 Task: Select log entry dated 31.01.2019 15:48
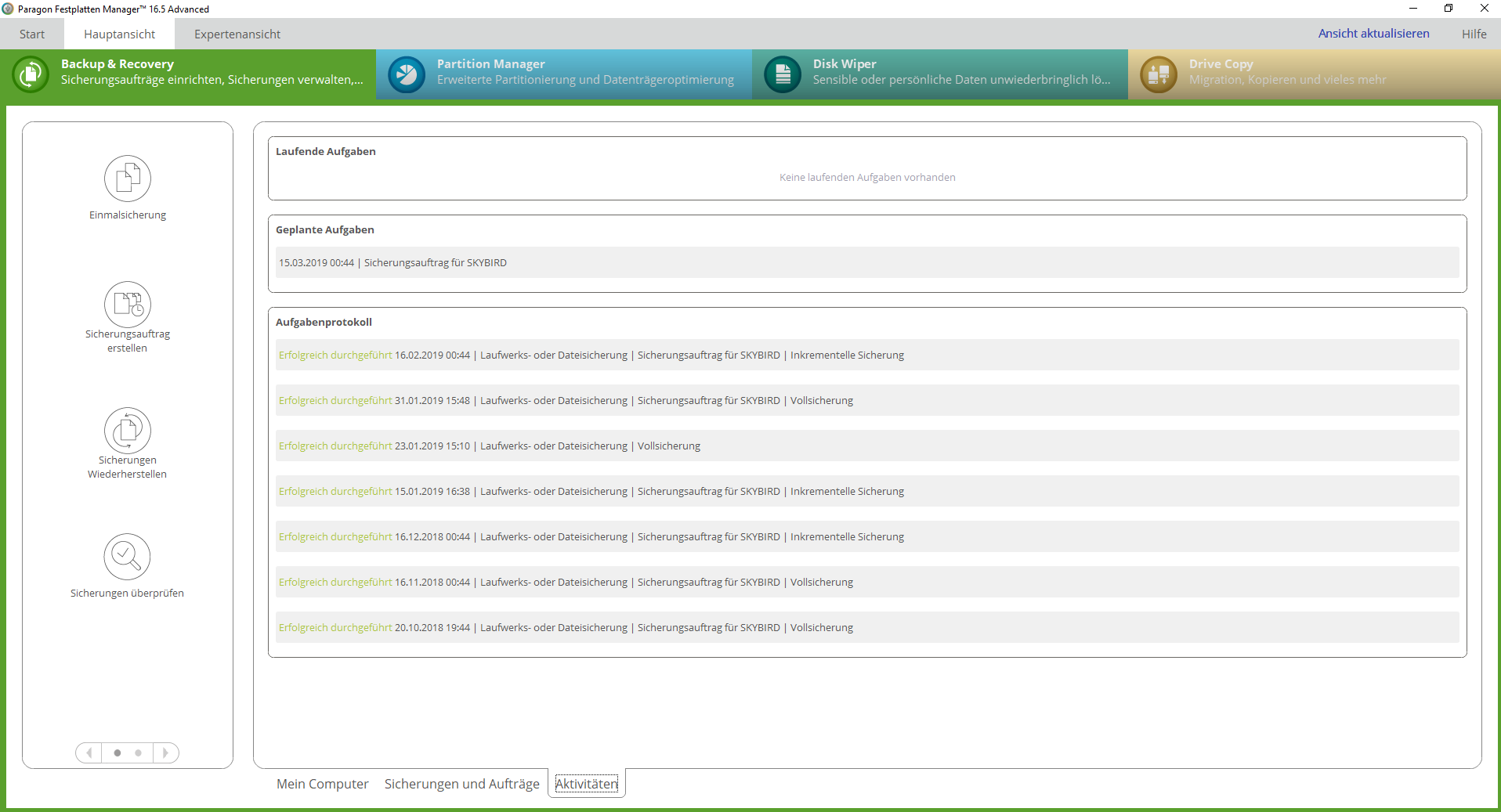867,400
